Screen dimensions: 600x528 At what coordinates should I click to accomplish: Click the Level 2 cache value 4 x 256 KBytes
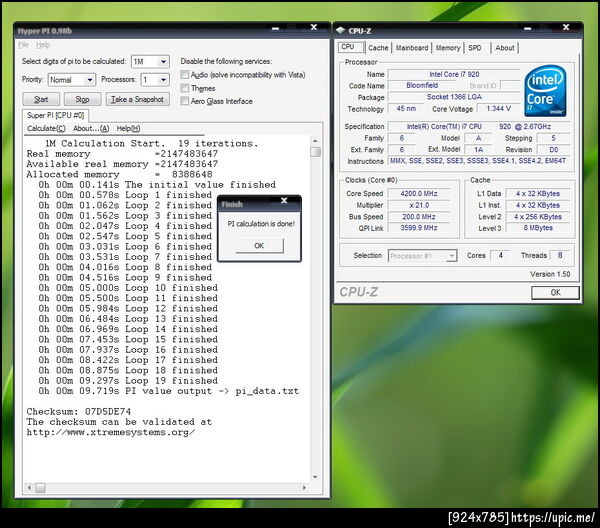(x=538, y=217)
